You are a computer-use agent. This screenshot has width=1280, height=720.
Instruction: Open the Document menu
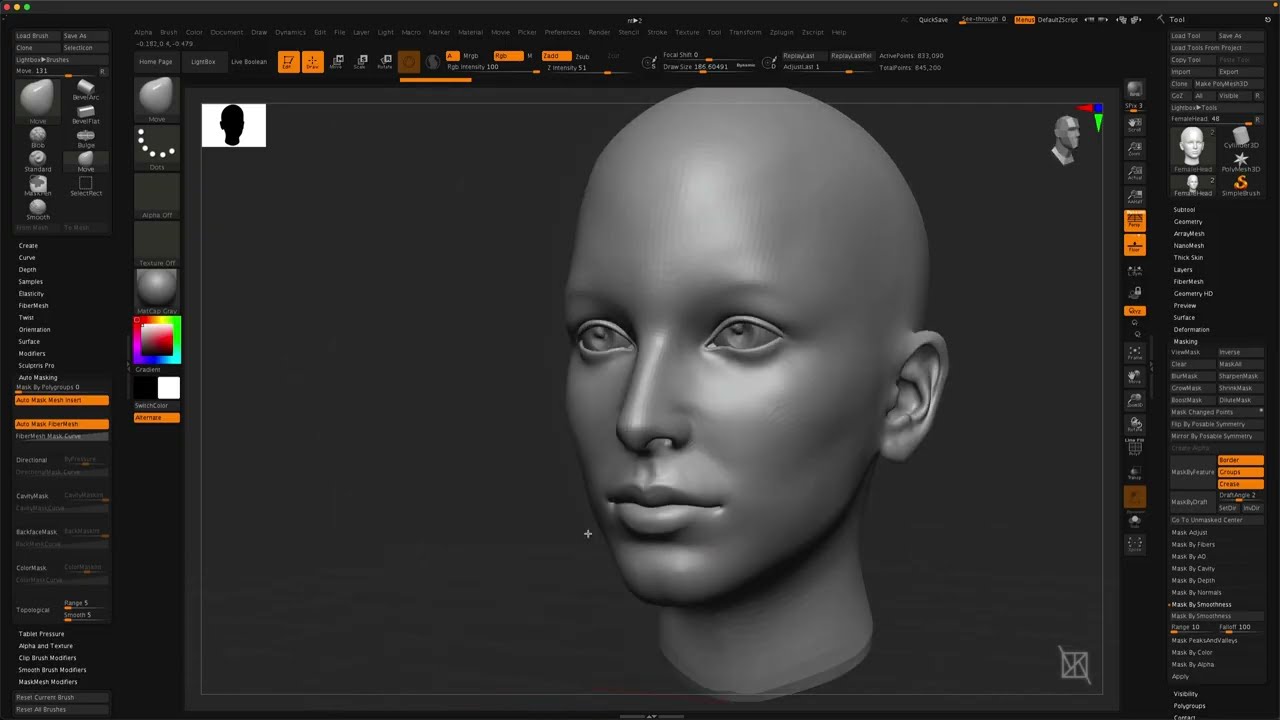(226, 32)
